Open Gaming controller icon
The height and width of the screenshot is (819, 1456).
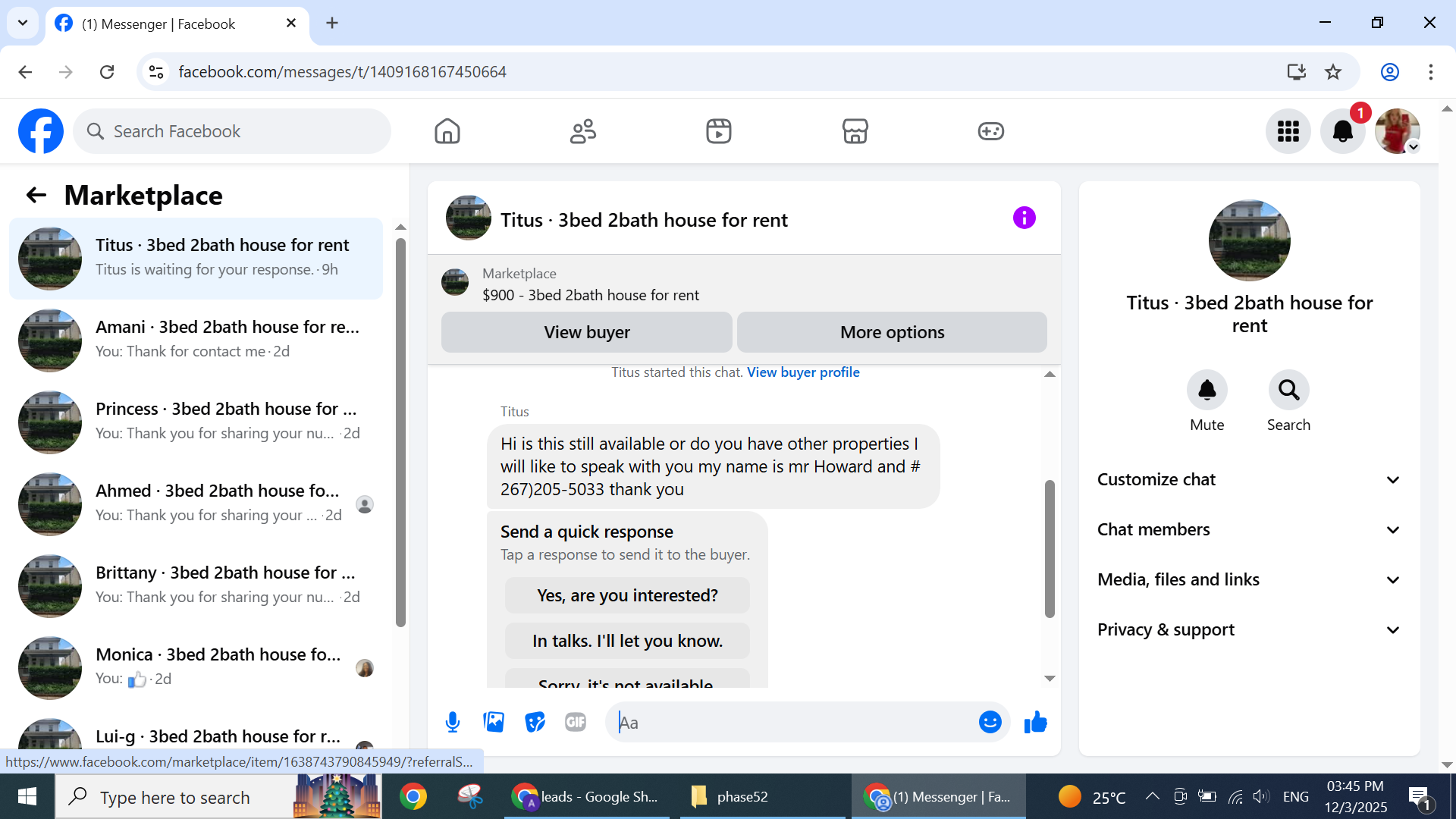click(990, 131)
